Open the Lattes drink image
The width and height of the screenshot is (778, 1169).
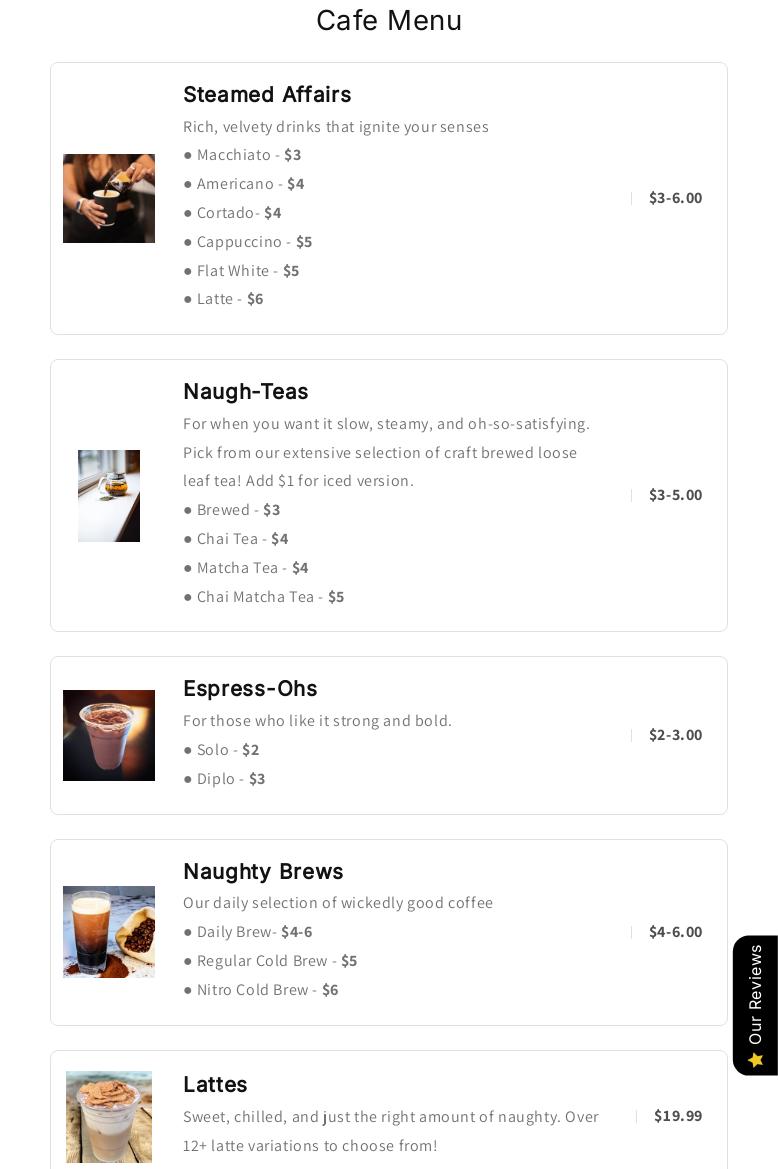[x=109, y=1116]
